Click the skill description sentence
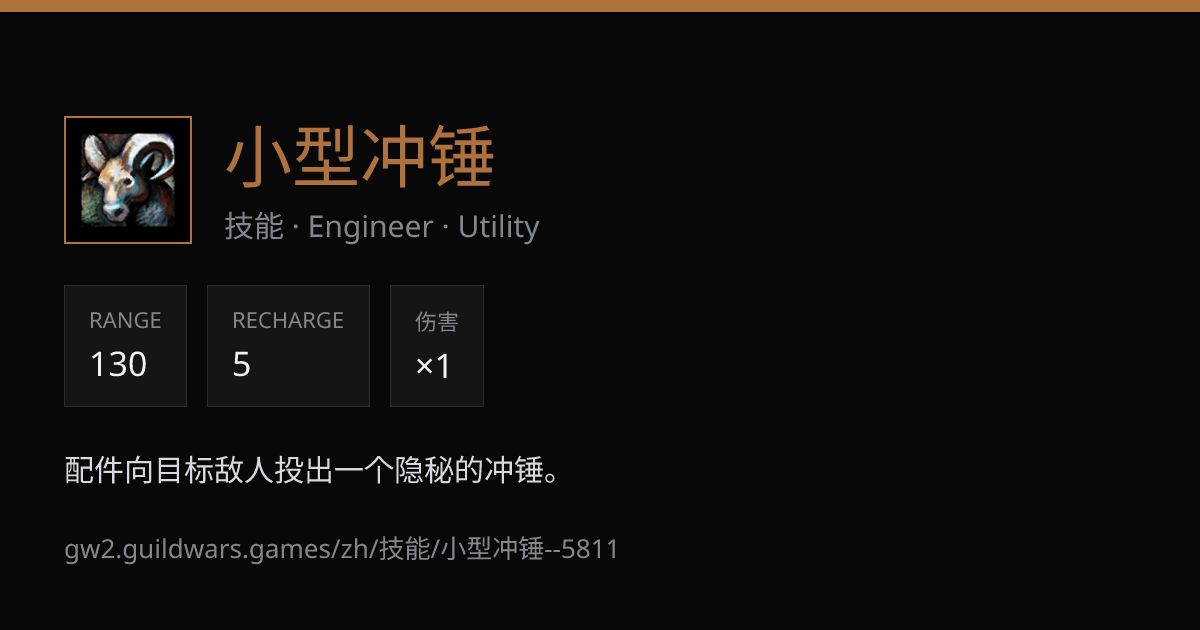Screen dimensions: 1200x630 312,470
